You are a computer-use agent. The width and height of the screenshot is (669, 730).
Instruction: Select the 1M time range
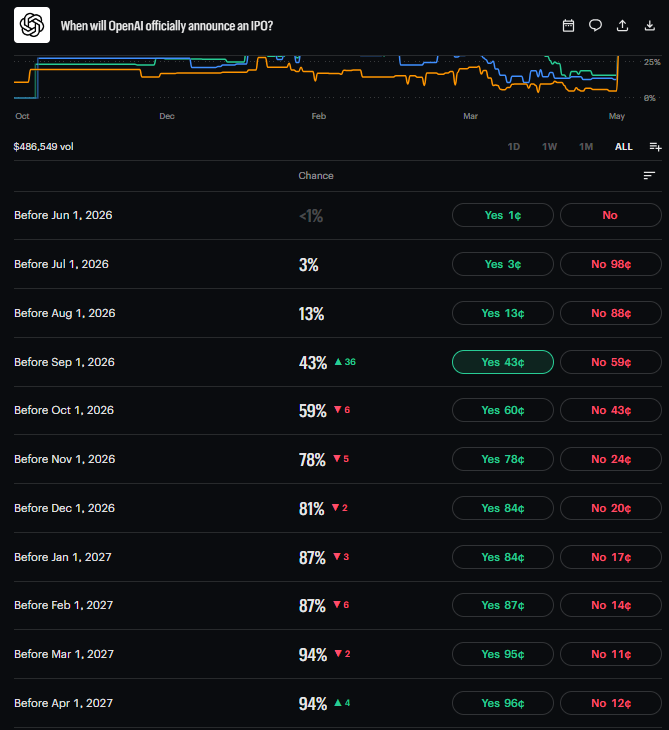point(586,147)
